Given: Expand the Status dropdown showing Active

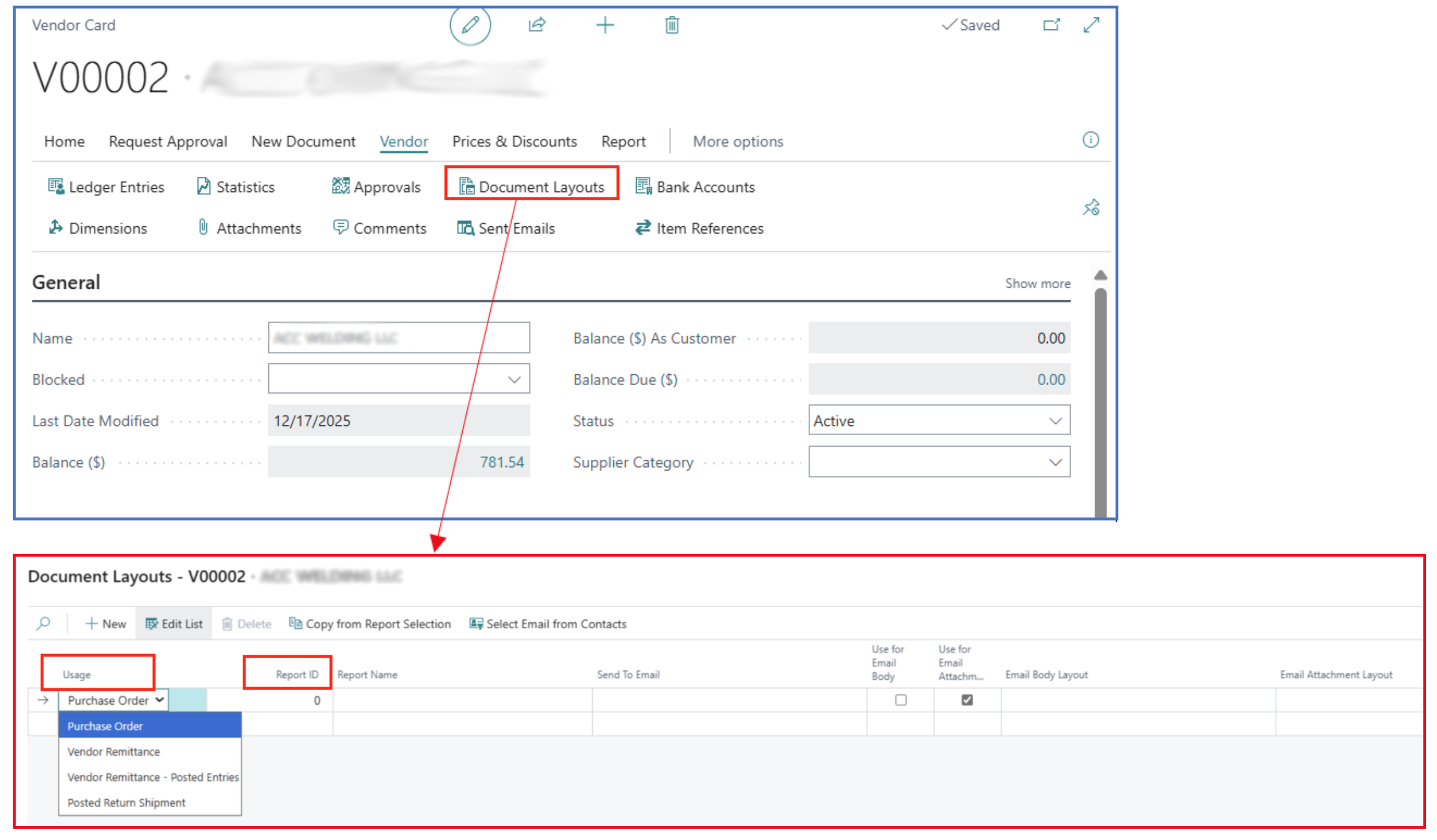Looking at the screenshot, I should tap(1055, 421).
